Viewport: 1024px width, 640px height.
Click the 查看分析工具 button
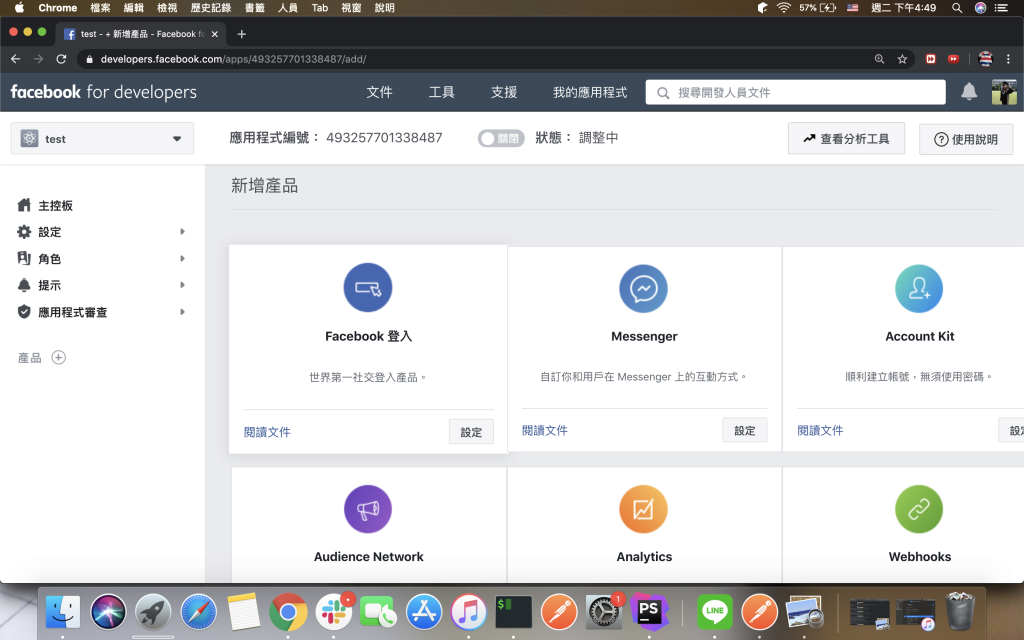click(846, 138)
